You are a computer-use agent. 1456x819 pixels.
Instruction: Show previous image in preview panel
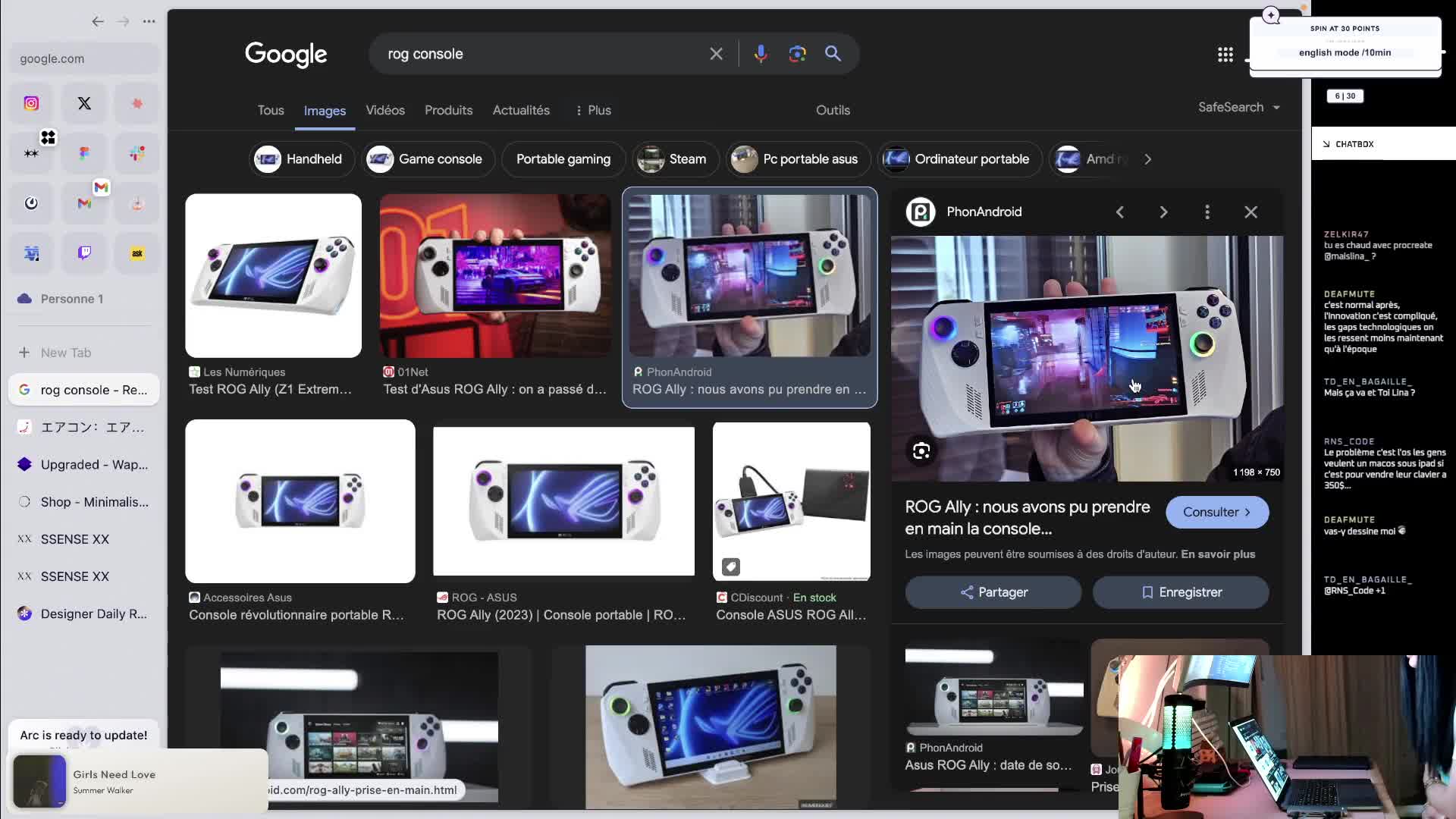(1120, 212)
